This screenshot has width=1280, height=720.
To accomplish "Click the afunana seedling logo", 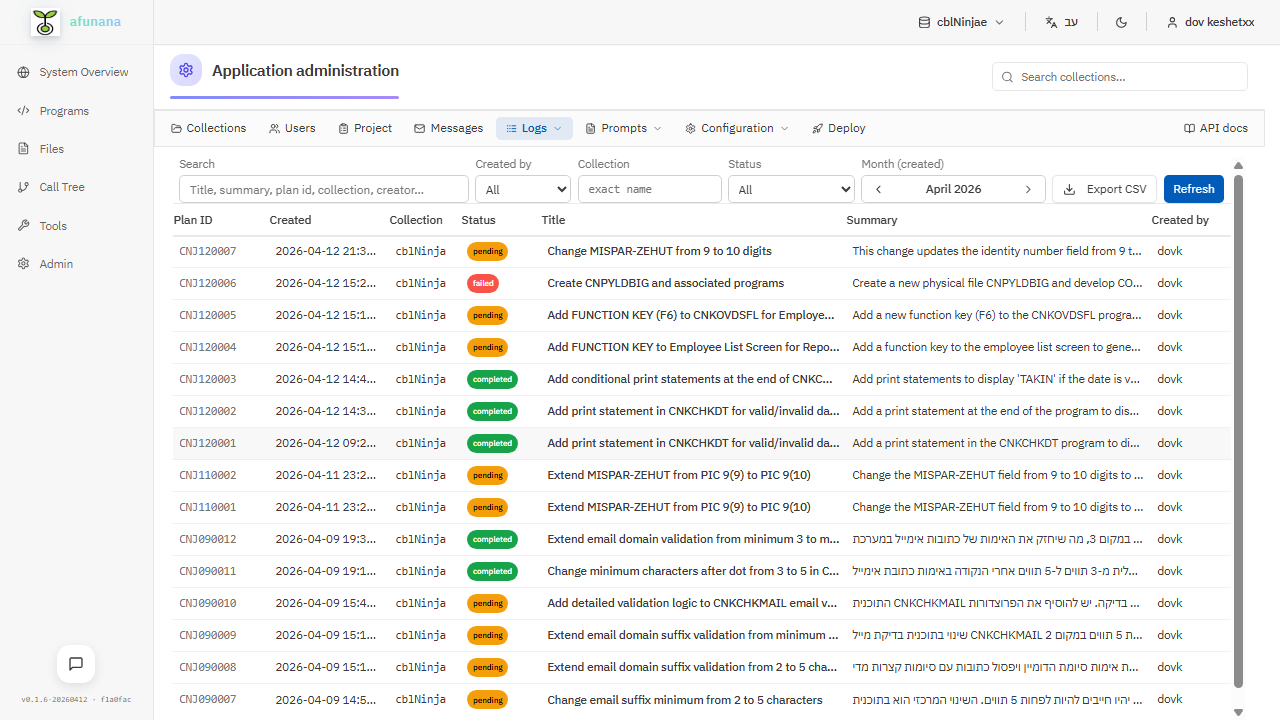I will tap(44, 21).
